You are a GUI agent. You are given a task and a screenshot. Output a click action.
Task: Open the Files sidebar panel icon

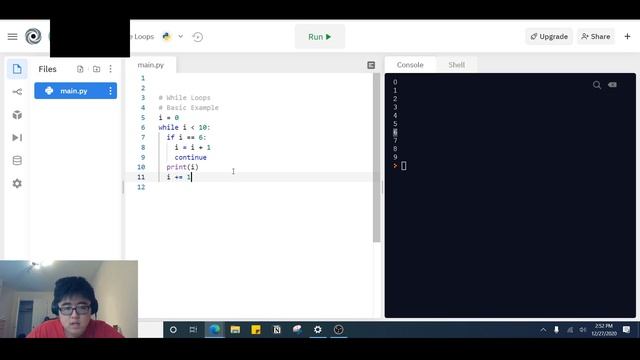coord(17,69)
